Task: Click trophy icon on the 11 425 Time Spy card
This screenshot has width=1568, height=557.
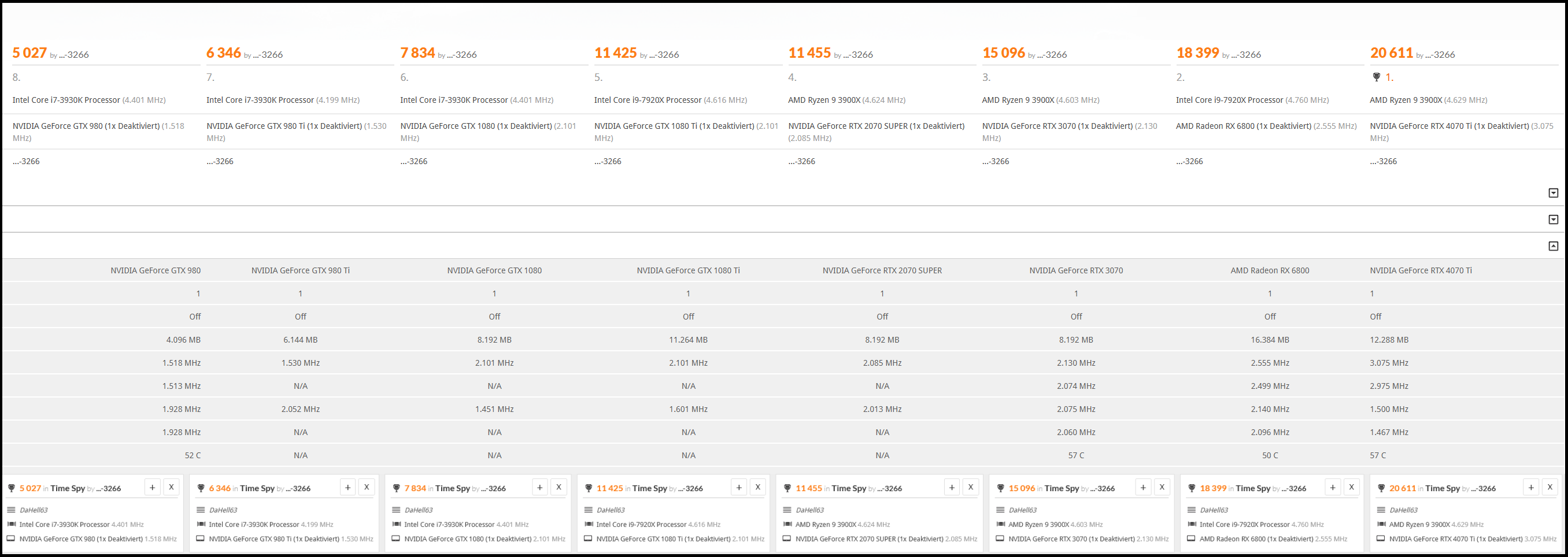Action: 589,488
